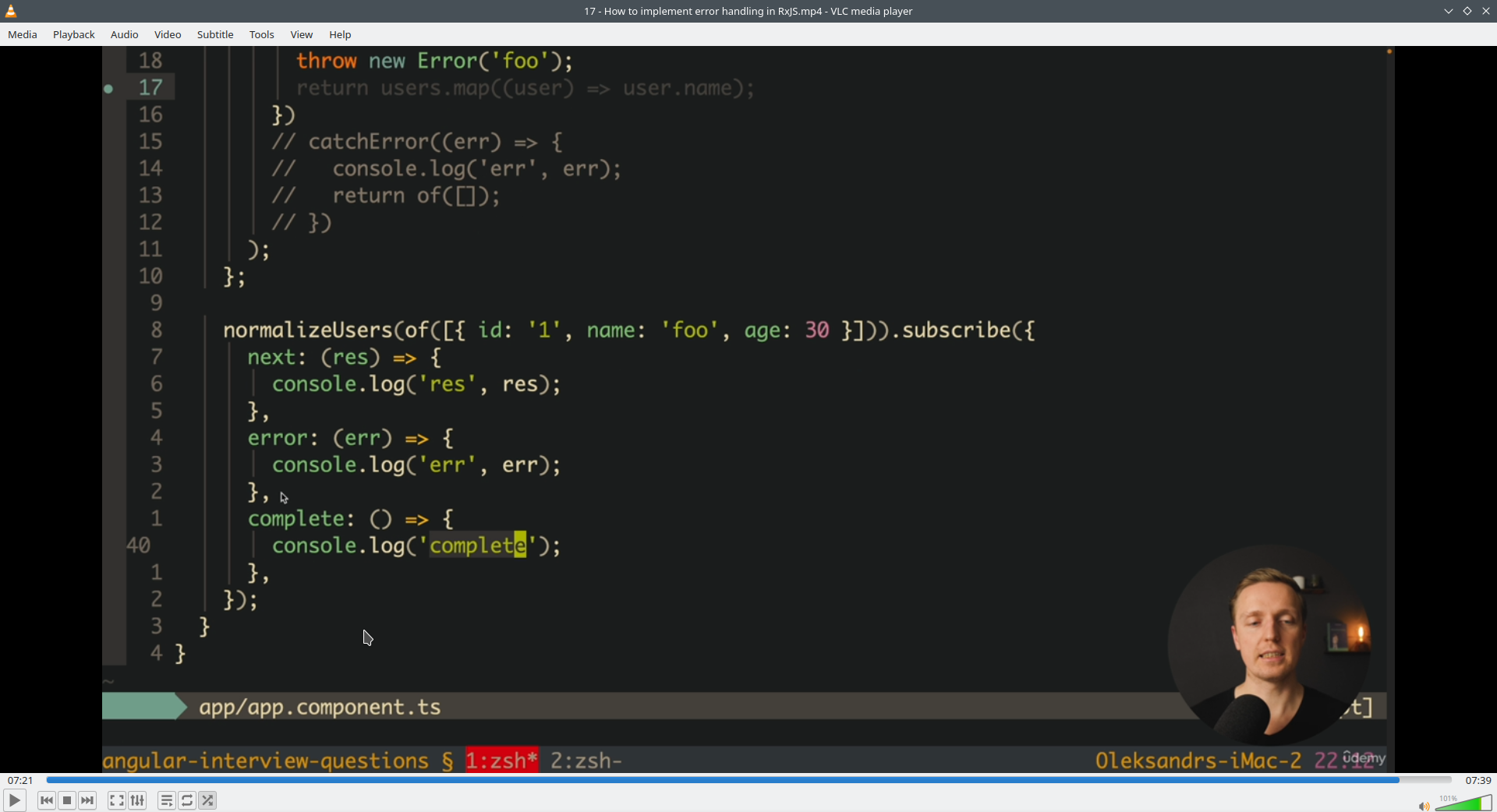Image resolution: width=1497 pixels, height=812 pixels.
Task: Open the View menu
Action: pos(302,34)
